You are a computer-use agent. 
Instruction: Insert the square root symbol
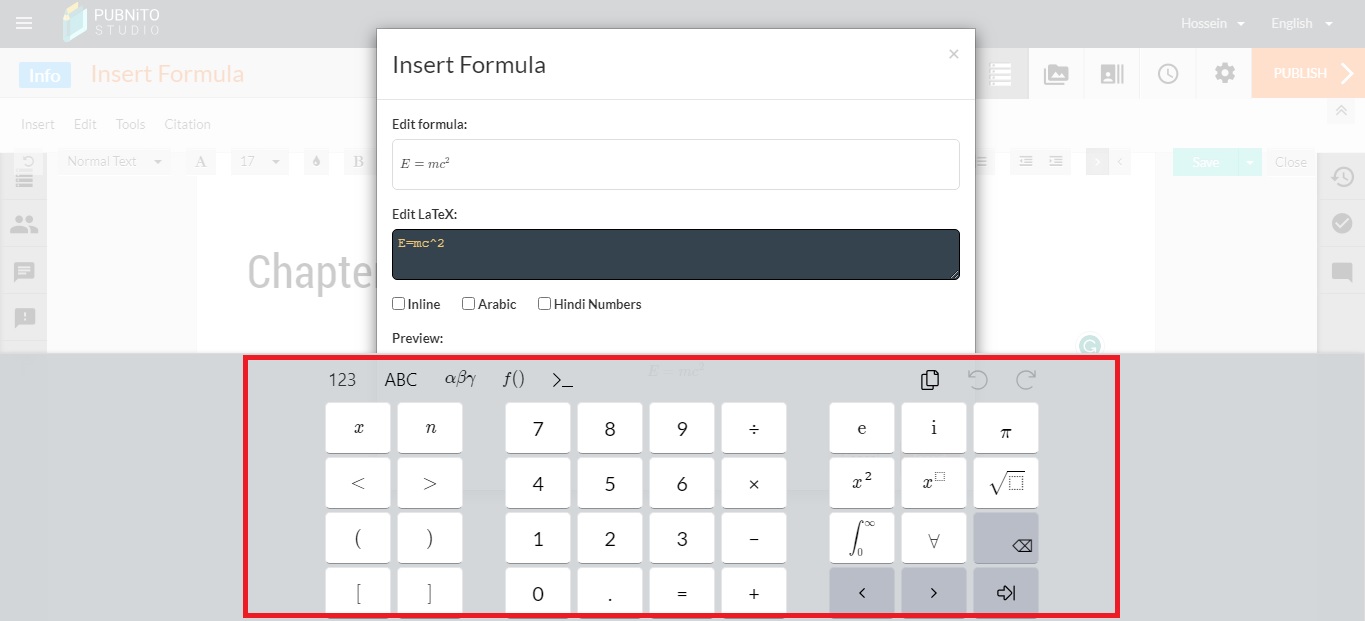[x=1006, y=483]
